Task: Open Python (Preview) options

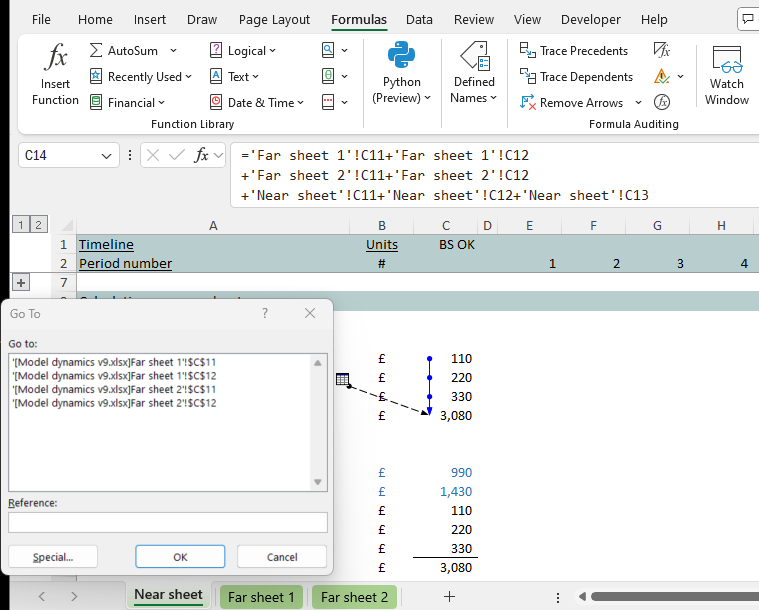Action: [402, 74]
